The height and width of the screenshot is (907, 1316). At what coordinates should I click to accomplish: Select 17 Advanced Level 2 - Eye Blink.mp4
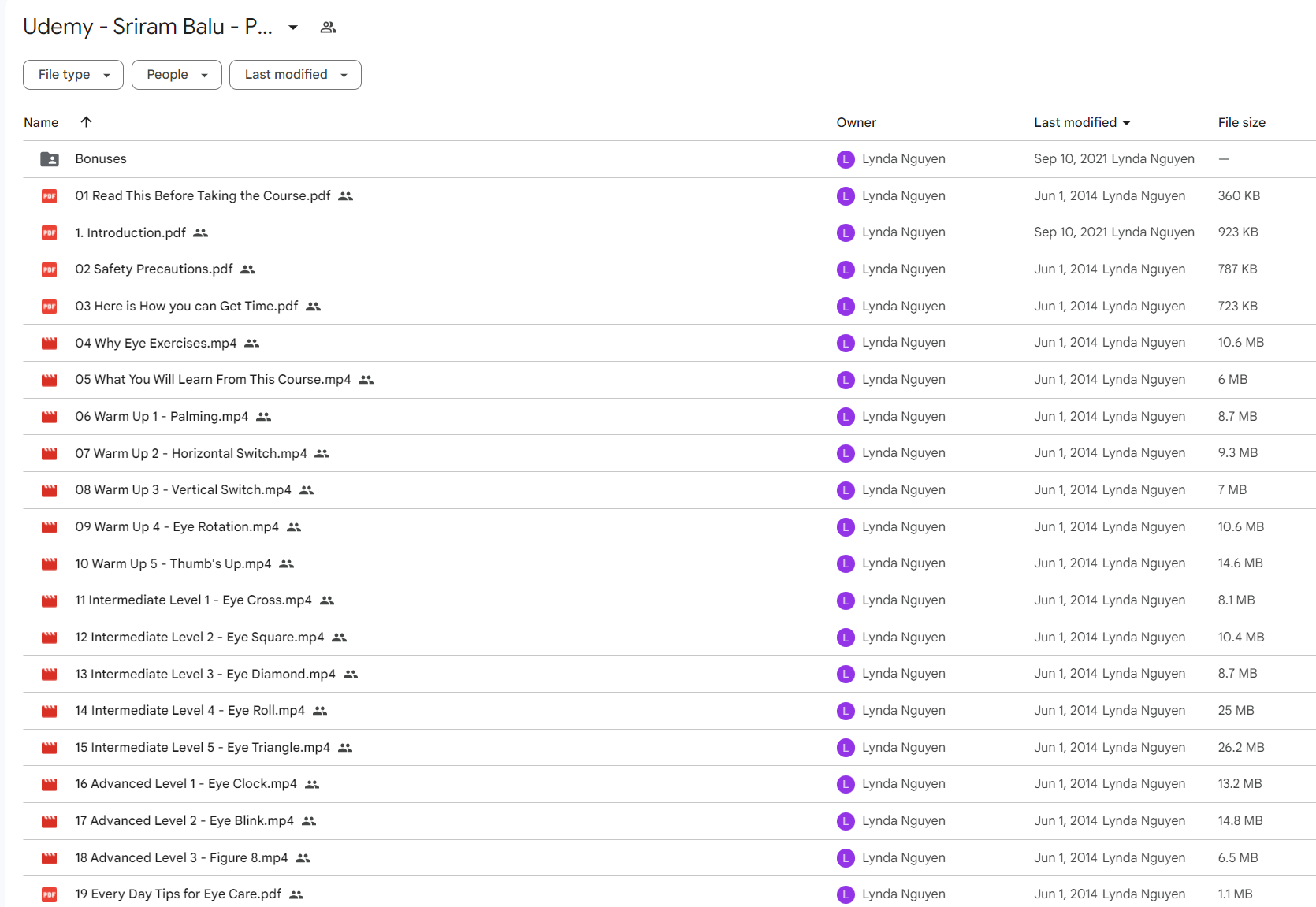[184, 821]
